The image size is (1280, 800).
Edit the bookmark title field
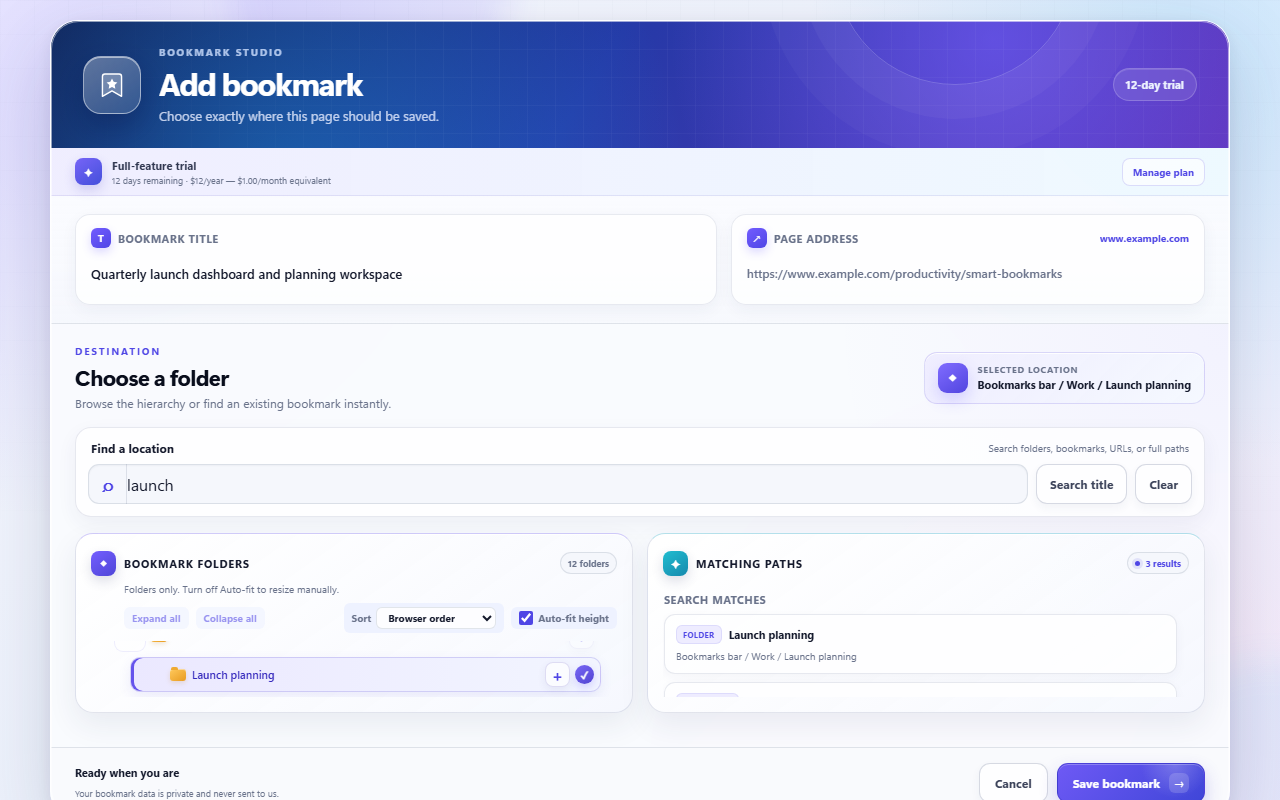pyautogui.click(x=396, y=274)
